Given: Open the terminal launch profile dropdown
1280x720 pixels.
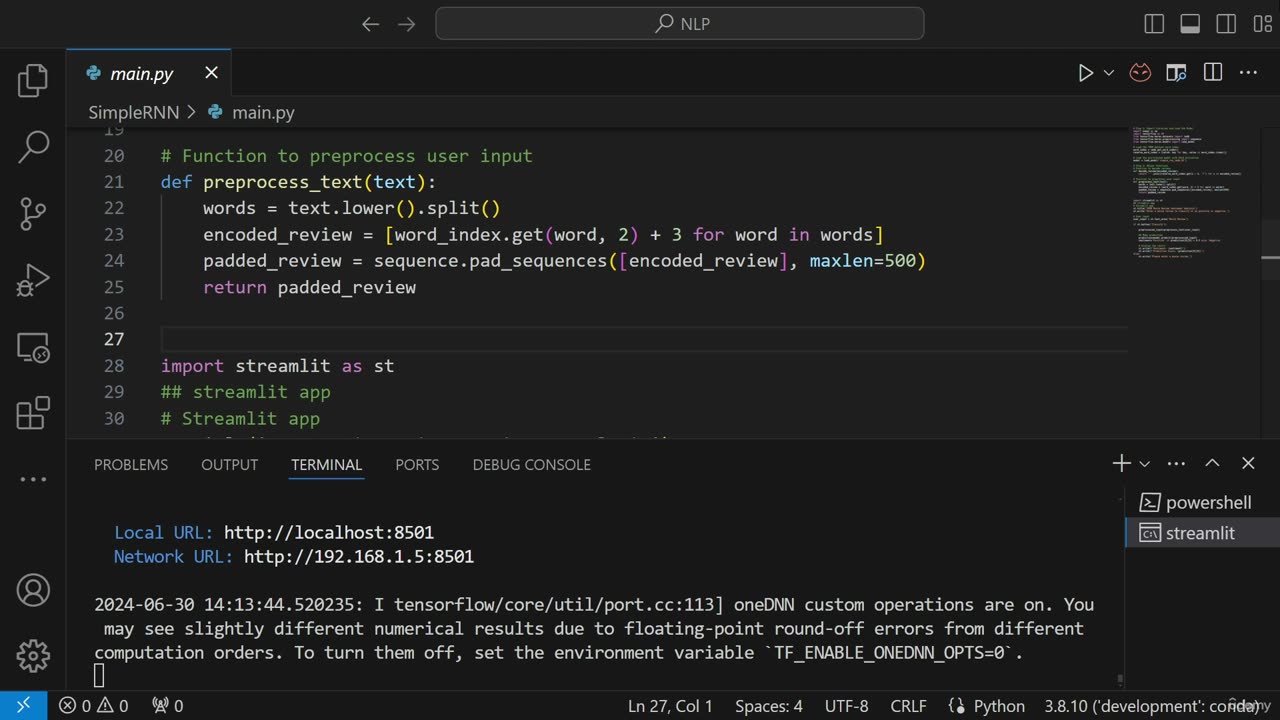Looking at the screenshot, I should pyautogui.click(x=1144, y=463).
